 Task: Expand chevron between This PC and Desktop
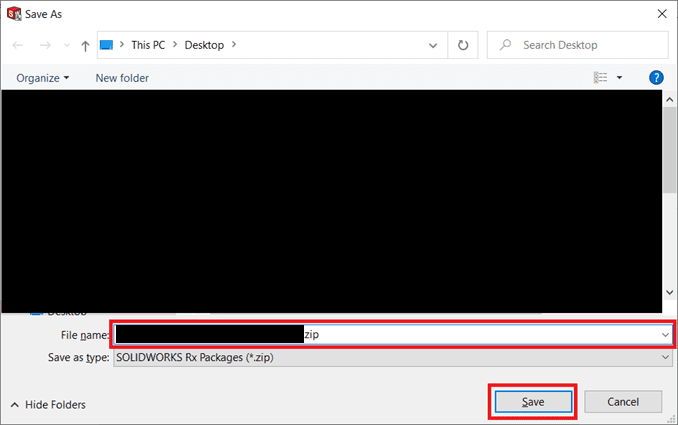175,45
